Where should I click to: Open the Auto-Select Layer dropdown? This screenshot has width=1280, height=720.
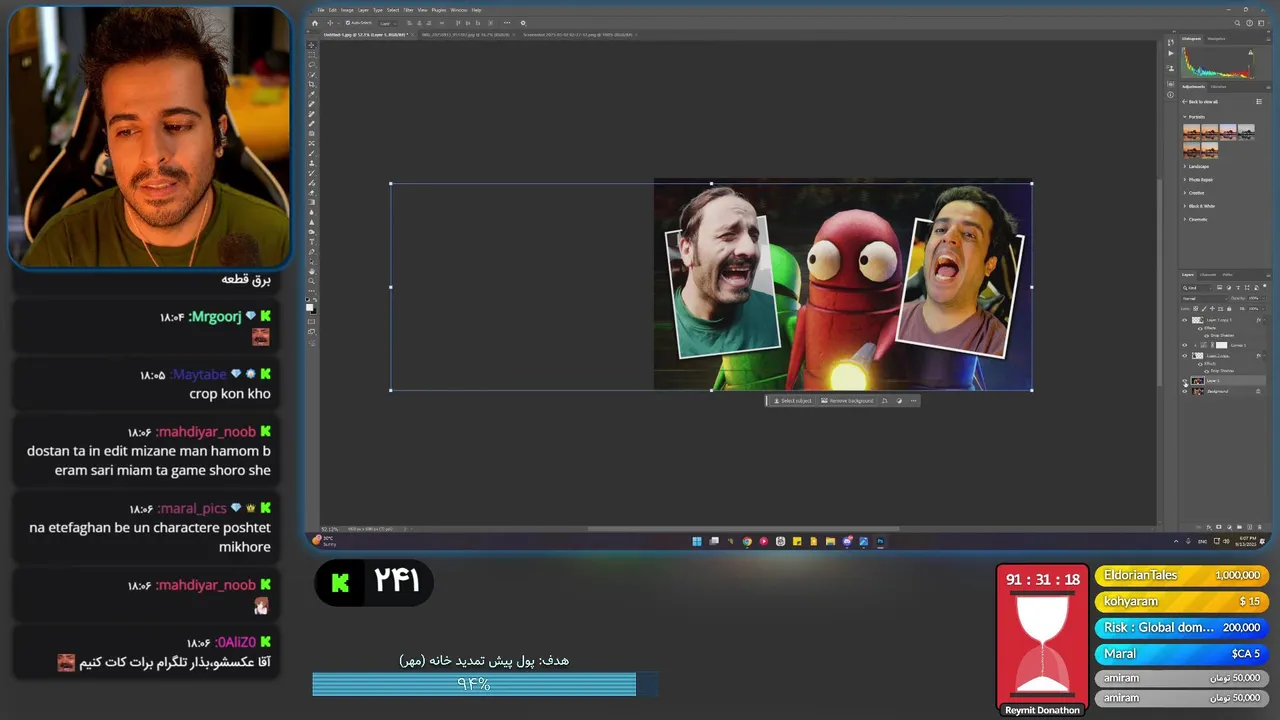tap(388, 23)
